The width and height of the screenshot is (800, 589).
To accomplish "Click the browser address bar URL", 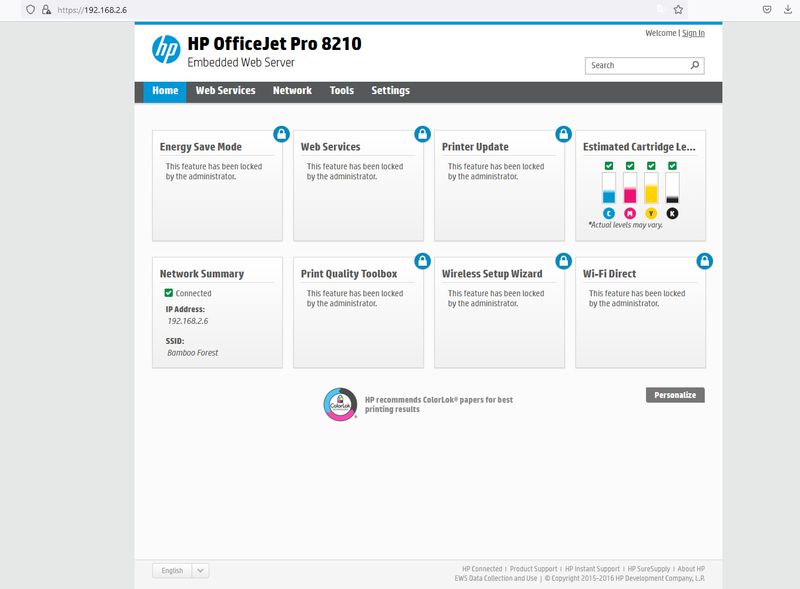I will (92, 10).
